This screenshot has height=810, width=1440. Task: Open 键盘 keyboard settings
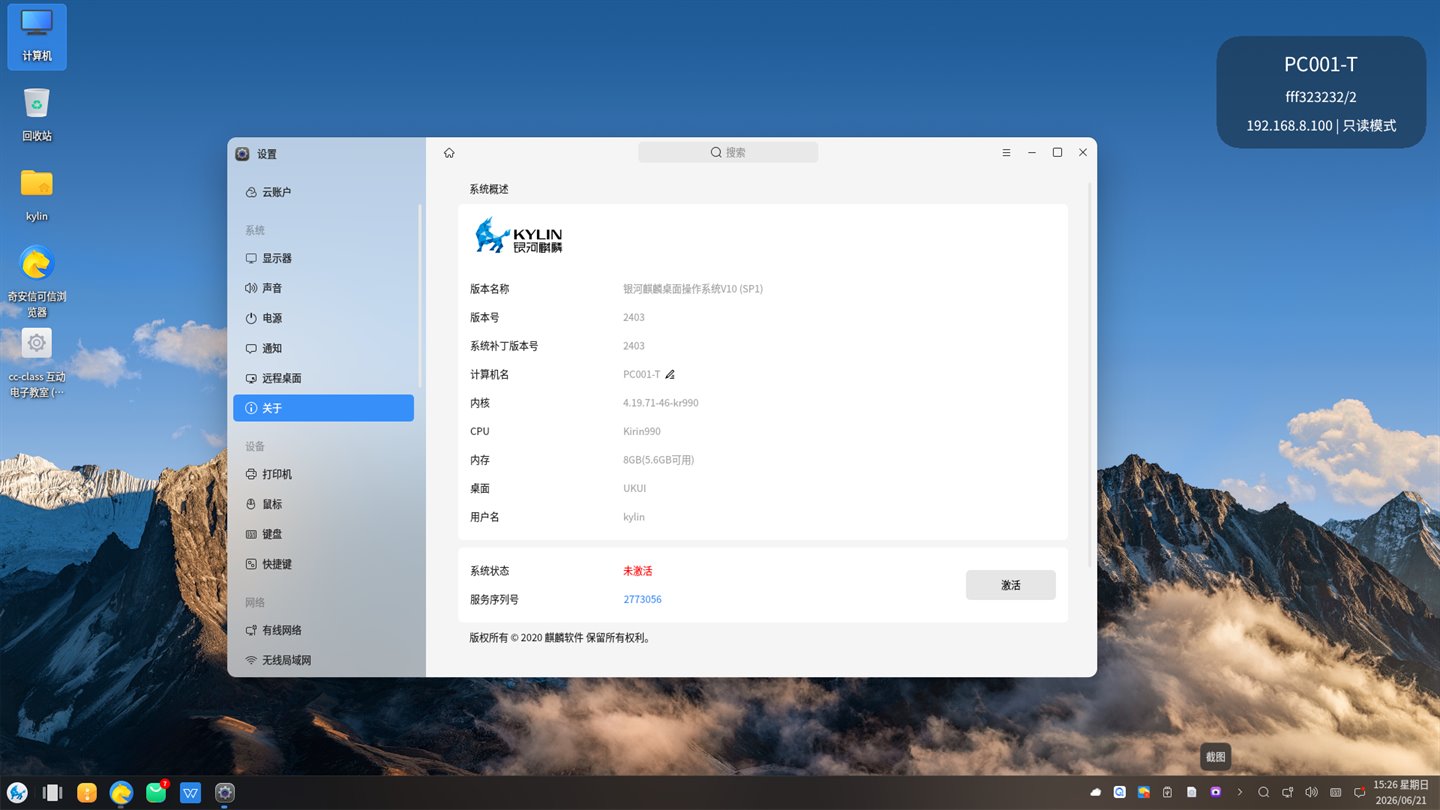pos(323,534)
